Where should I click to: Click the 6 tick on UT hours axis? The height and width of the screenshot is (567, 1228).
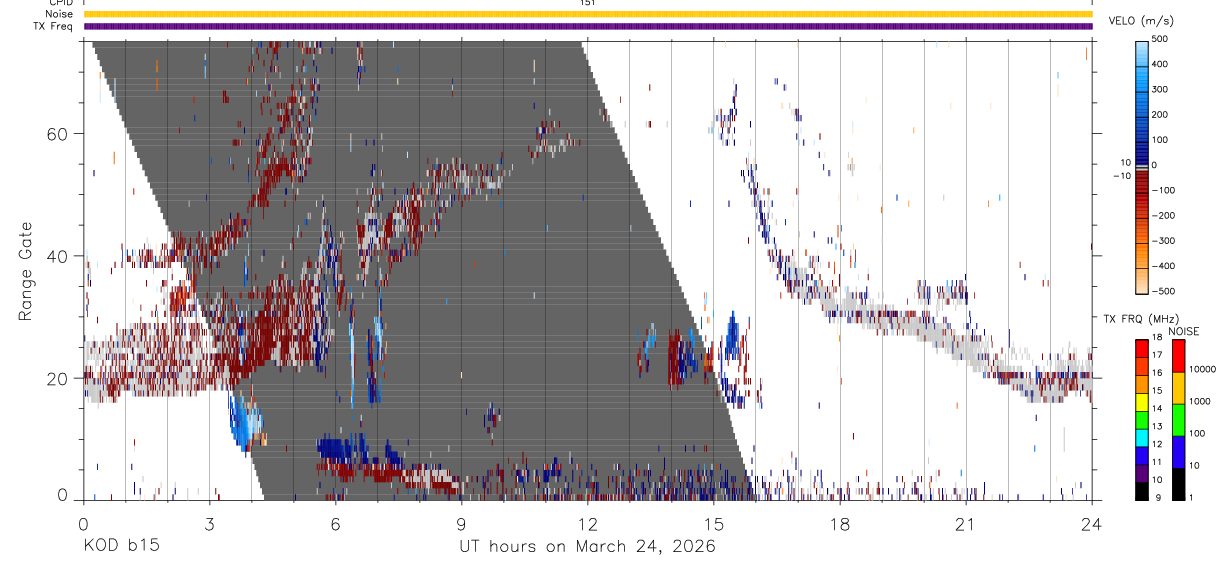point(335,523)
